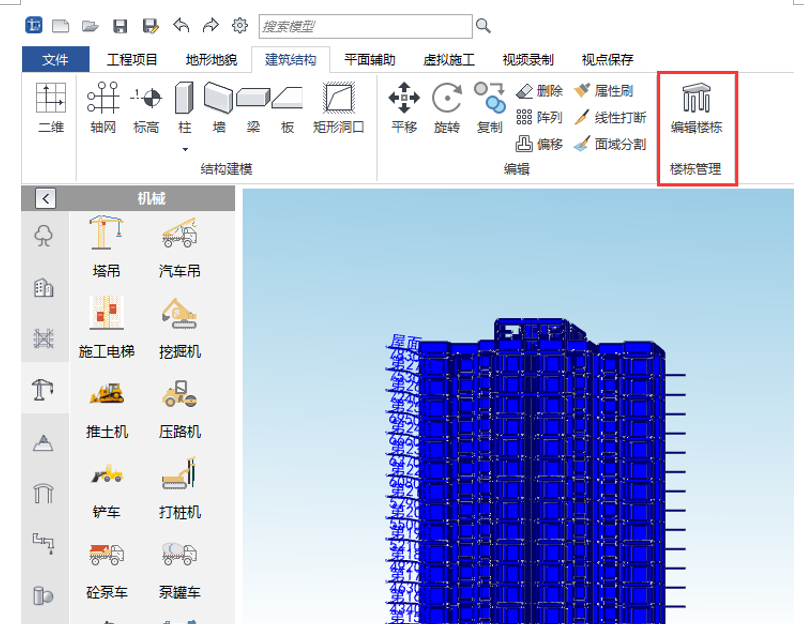The image size is (804, 624).
Task: Click the 屋面 roof level label
Action: click(x=406, y=343)
